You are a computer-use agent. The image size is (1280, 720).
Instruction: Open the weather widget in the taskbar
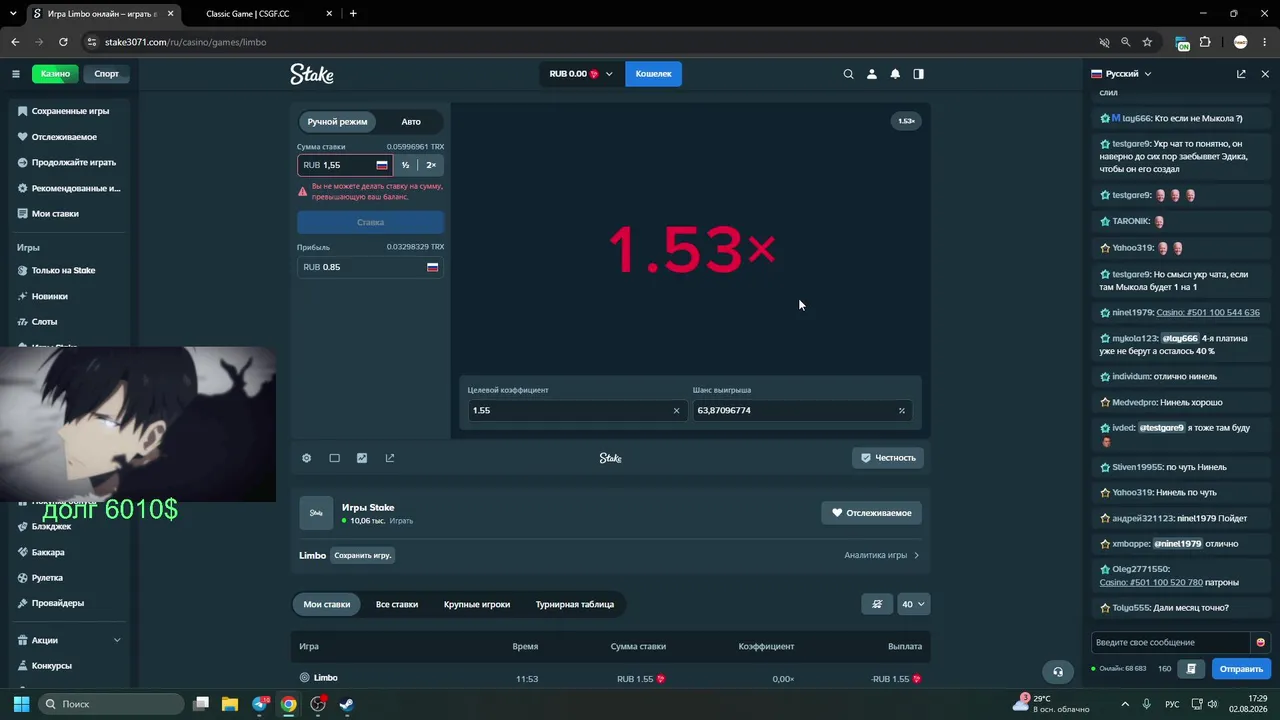[x=1050, y=704]
